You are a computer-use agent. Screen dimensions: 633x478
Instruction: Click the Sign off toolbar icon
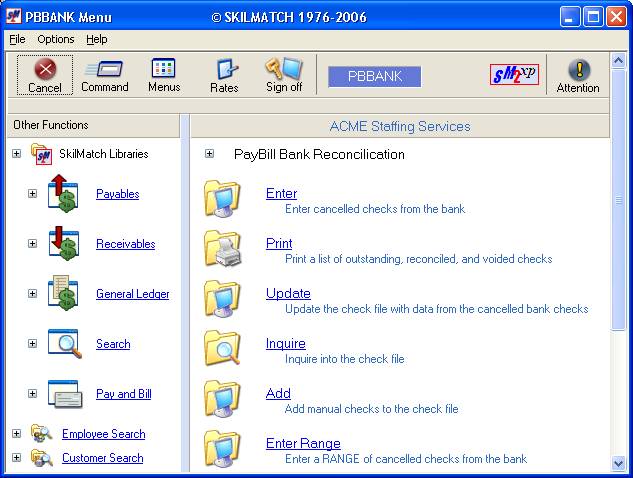pyautogui.click(x=284, y=68)
